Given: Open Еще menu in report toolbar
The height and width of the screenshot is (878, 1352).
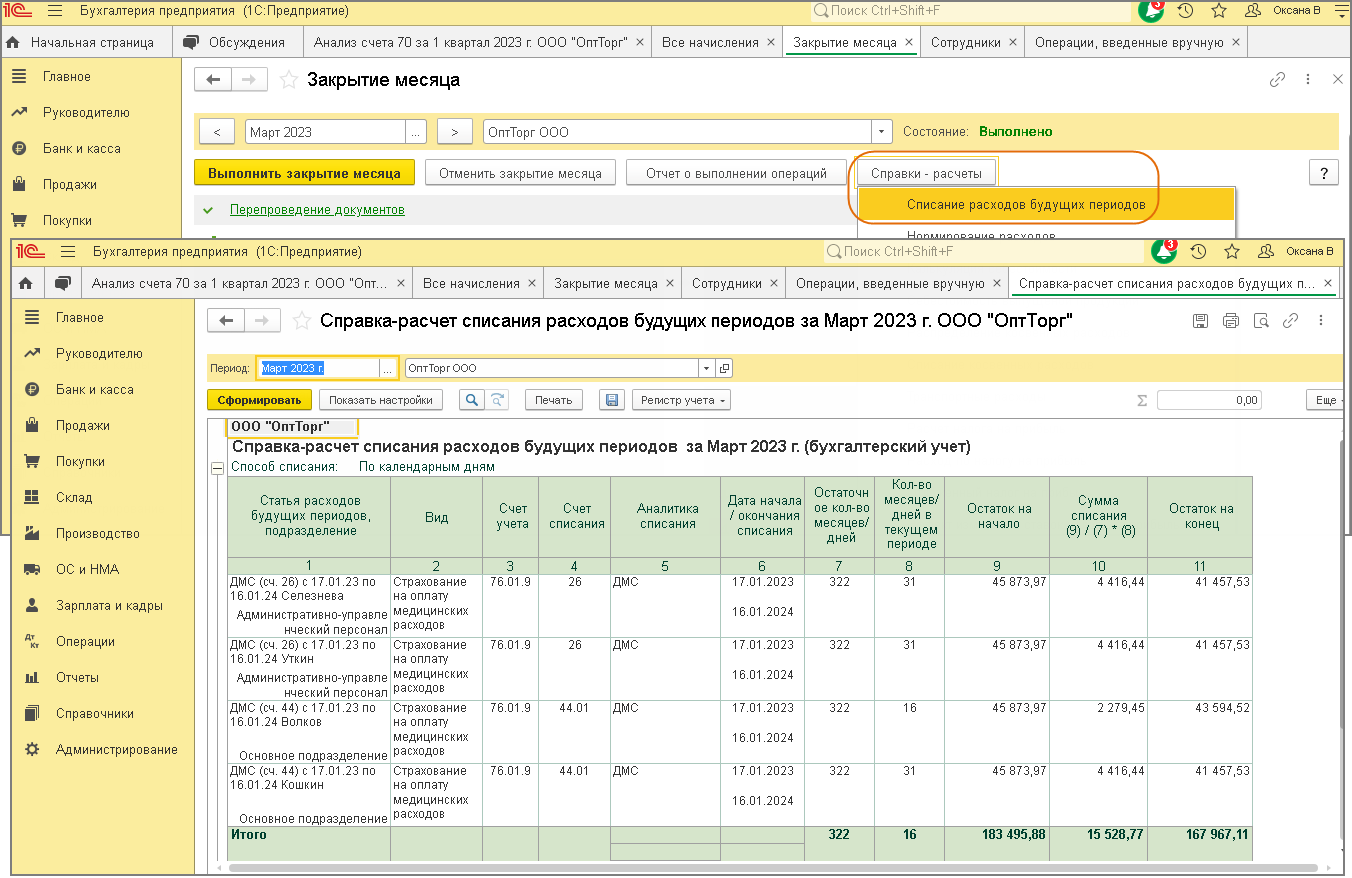Looking at the screenshot, I should point(1324,400).
